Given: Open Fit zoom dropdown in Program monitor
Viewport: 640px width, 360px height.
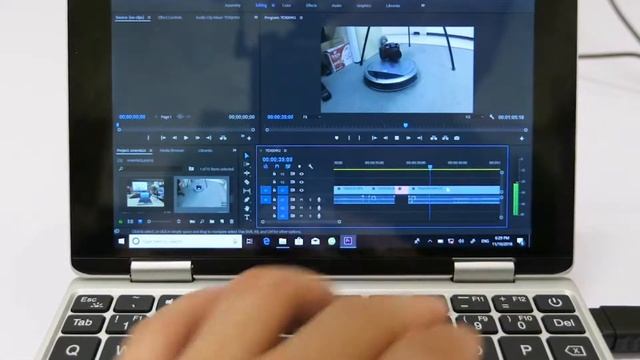Looking at the screenshot, I should point(312,117).
